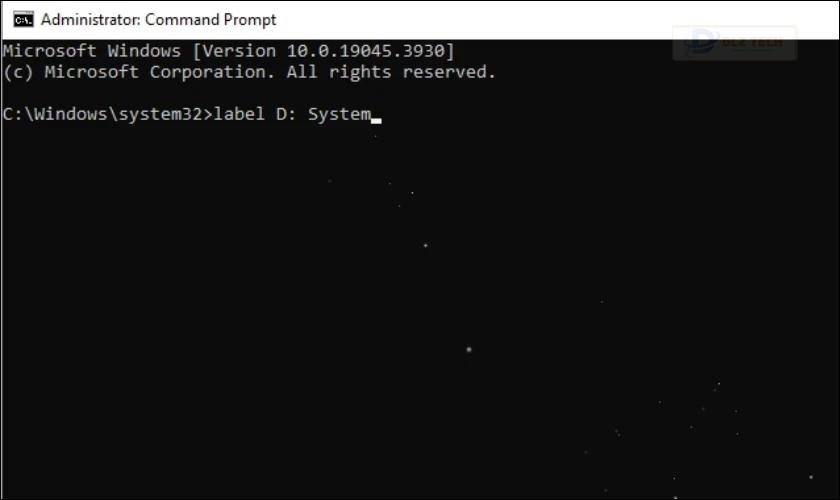Click the blinking text cursor after System
Screen dimensions: 840x500
click(376, 121)
